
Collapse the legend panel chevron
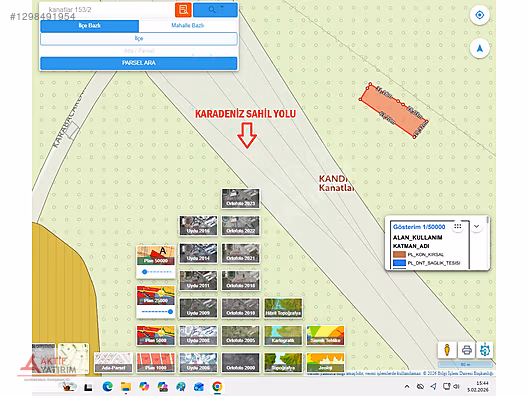pos(476,226)
